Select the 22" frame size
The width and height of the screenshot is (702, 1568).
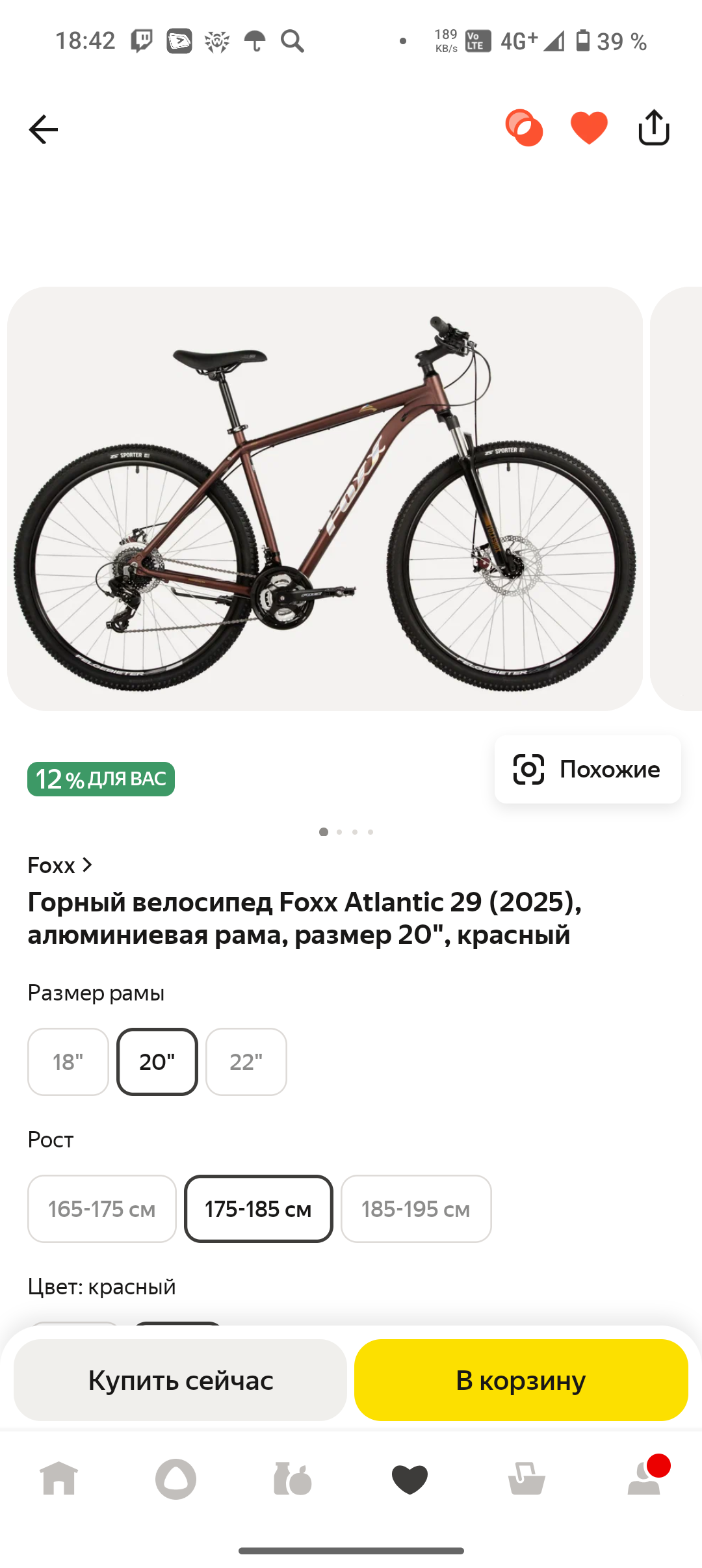click(246, 1062)
